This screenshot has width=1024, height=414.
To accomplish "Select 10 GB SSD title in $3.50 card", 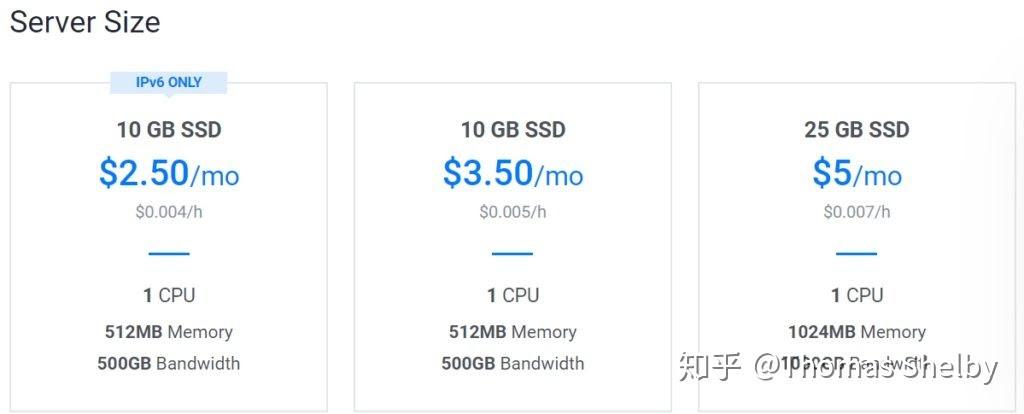I will tap(513, 130).
